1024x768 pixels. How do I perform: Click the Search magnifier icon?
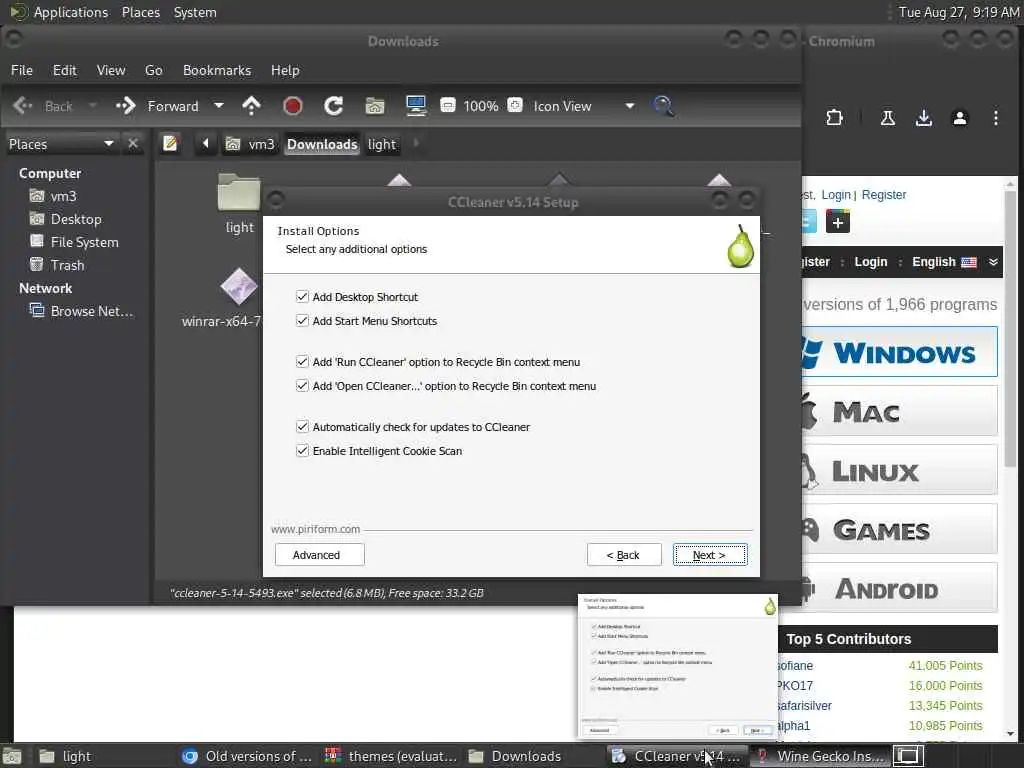pyautogui.click(x=664, y=106)
